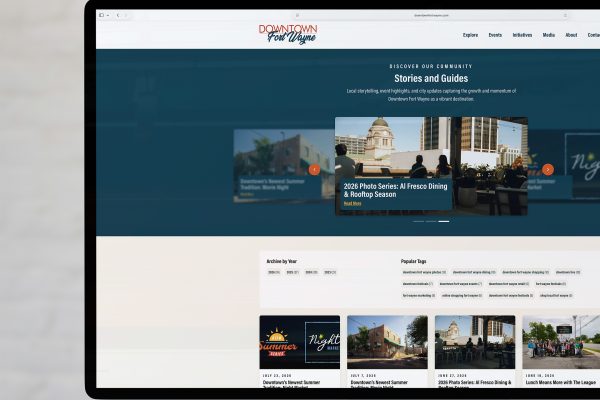This screenshot has height=400, width=600.
Task: Click the Safari sidebar toggle icon
Action: [101, 15]
